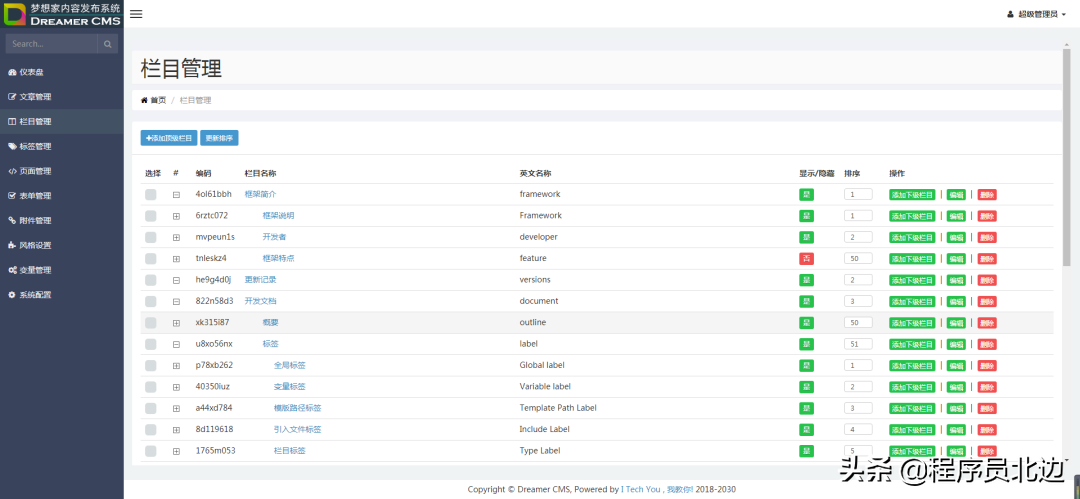Open the 更新记录 column link
Screen dimensions: 1080x499
pyautogui.click(x=260, y=280)
